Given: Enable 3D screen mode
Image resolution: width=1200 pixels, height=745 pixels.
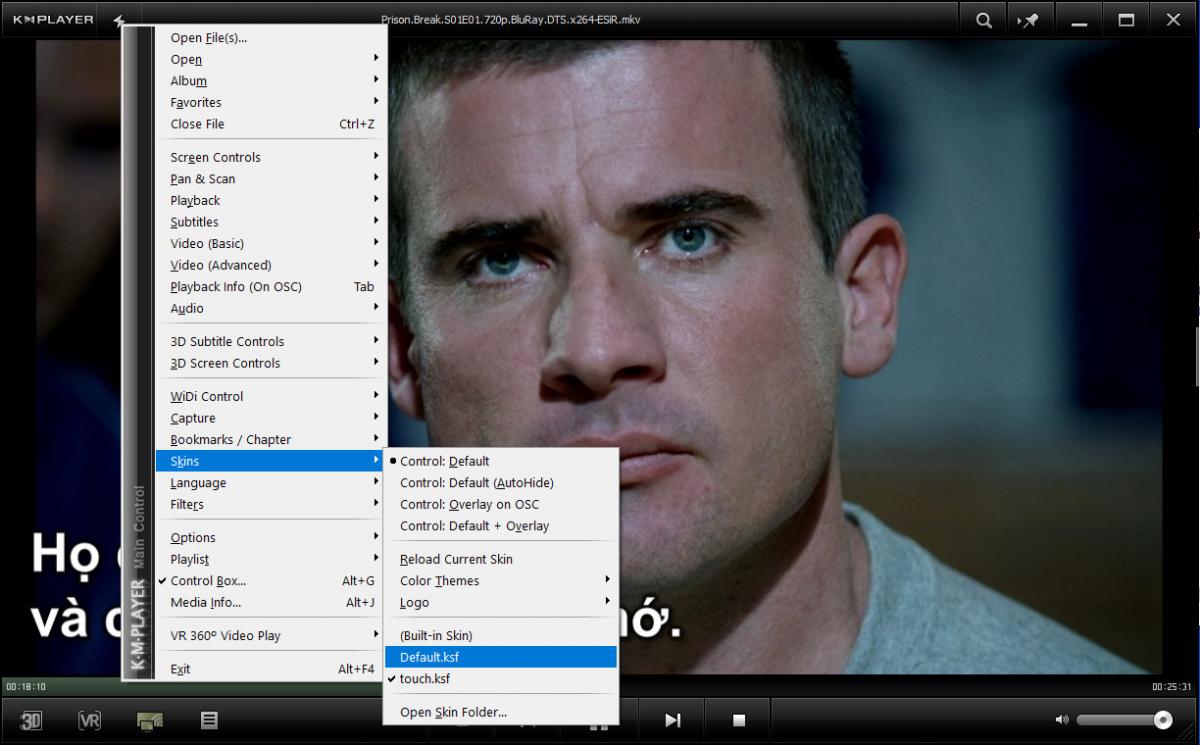Looking at the screenshot, I should coord(33,719).
